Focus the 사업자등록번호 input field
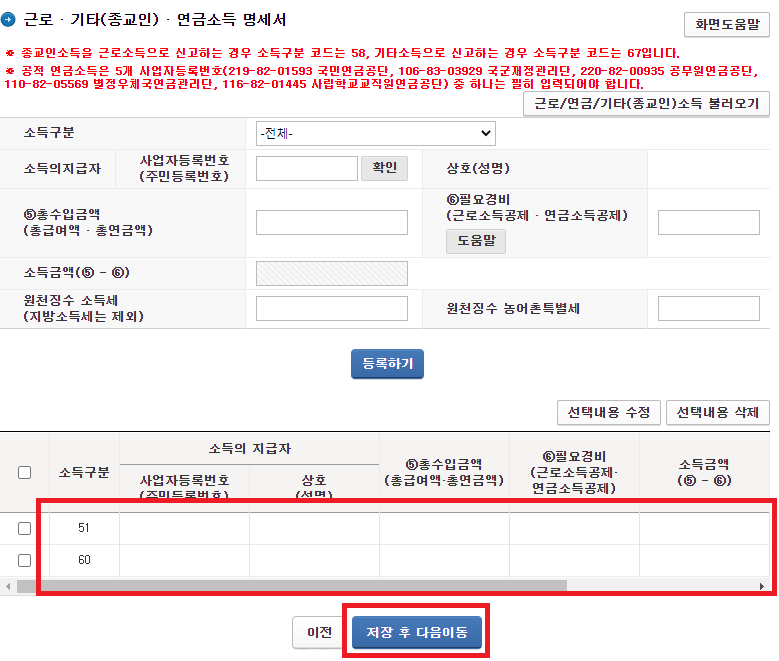This screenshot has height=661, width=779. coord(307,168)
